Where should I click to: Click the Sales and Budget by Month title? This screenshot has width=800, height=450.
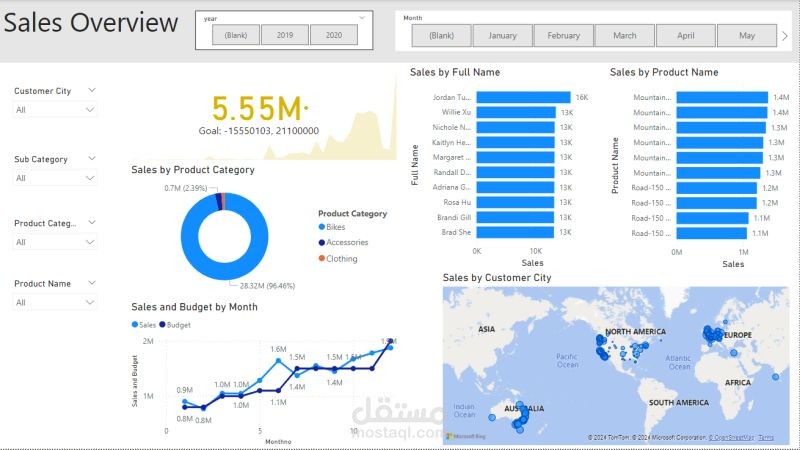click(194, 307)
